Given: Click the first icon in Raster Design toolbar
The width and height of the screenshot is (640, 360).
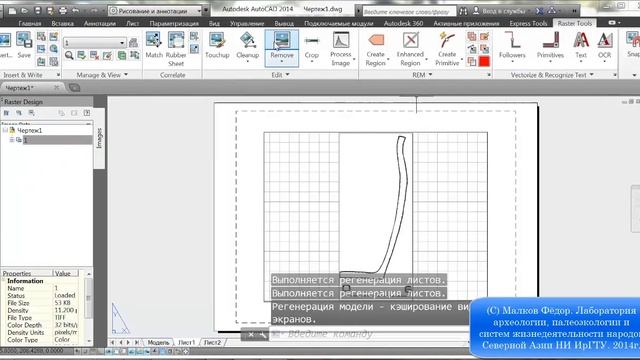Looking at the screenshot, I should pos(6,113).
